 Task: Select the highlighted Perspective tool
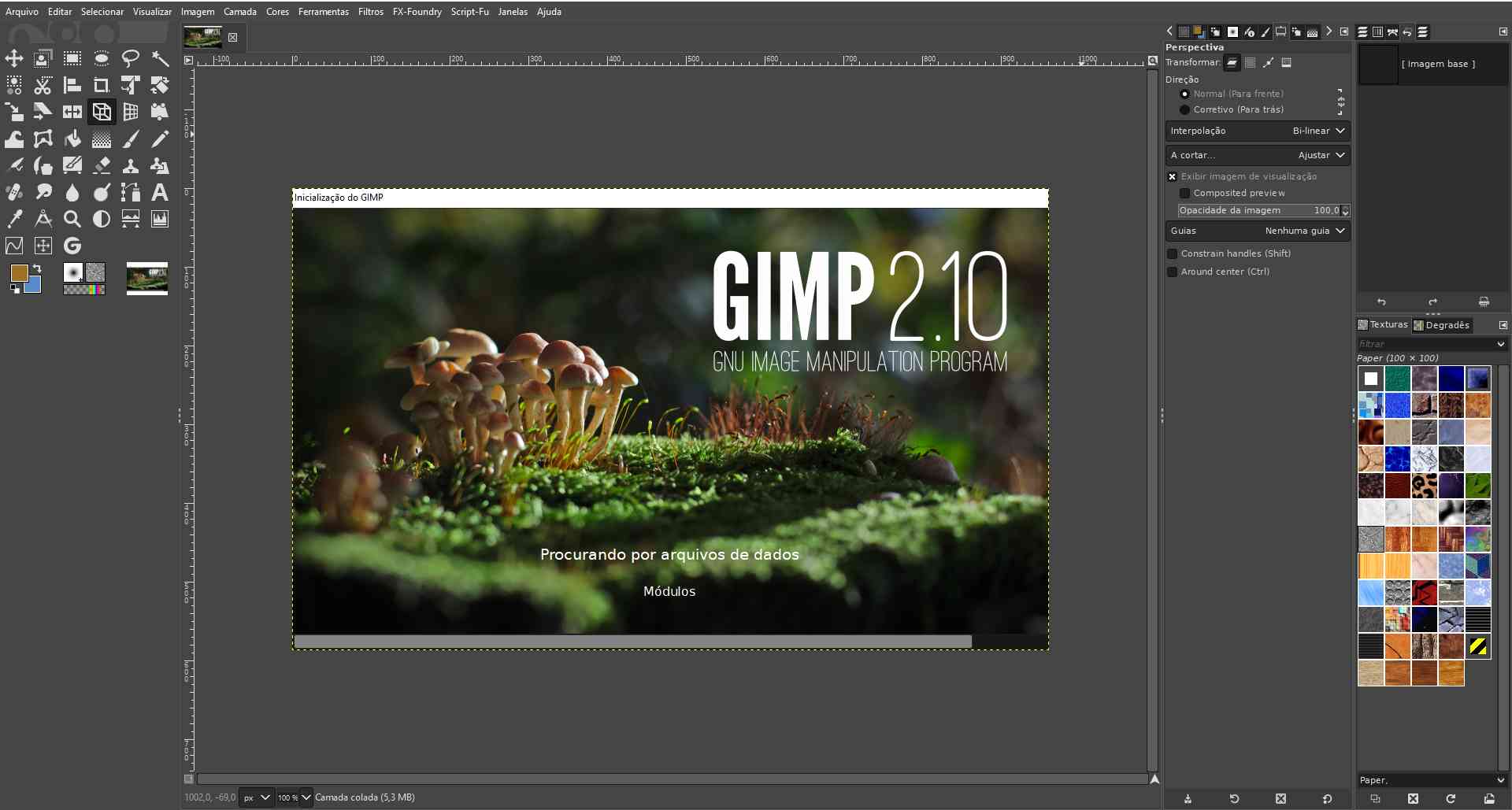pyautogui.click(x=102, y=112)
